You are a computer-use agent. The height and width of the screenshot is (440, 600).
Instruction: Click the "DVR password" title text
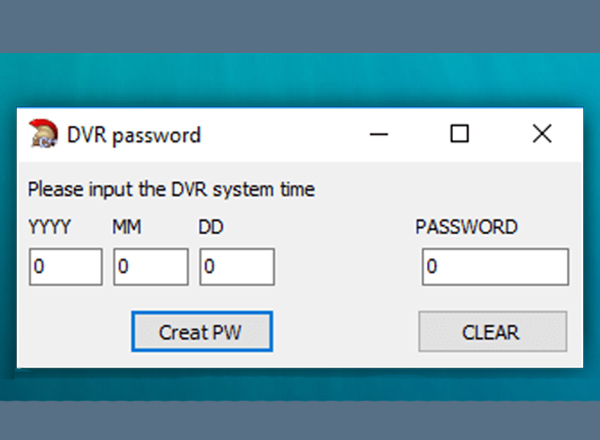pos(134,135)
